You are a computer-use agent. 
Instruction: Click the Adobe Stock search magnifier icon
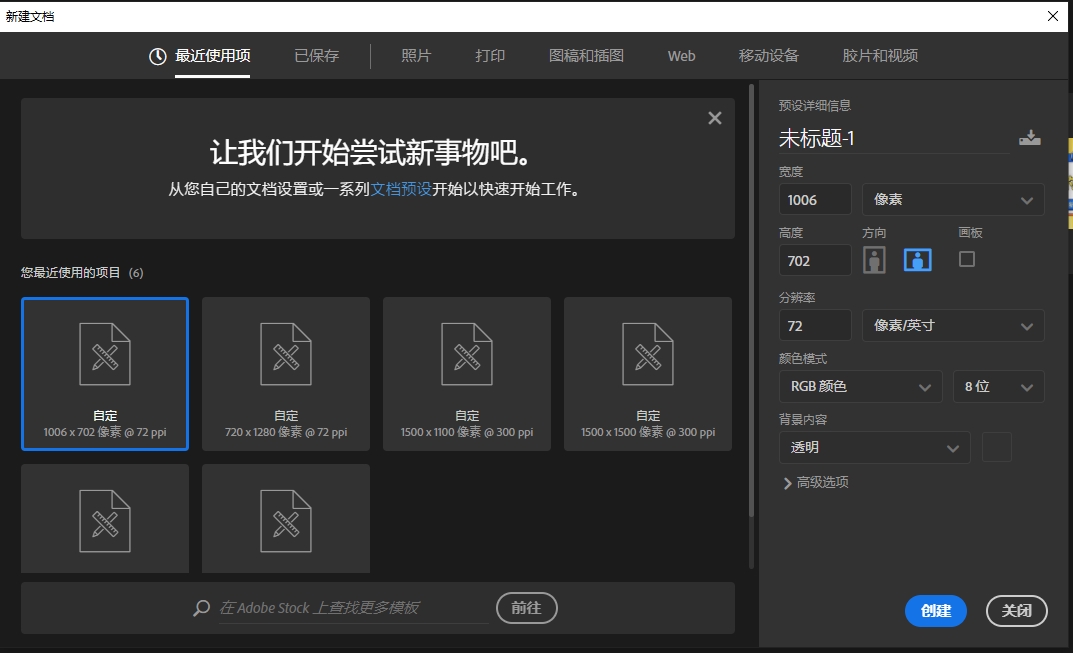coord(202,608)
